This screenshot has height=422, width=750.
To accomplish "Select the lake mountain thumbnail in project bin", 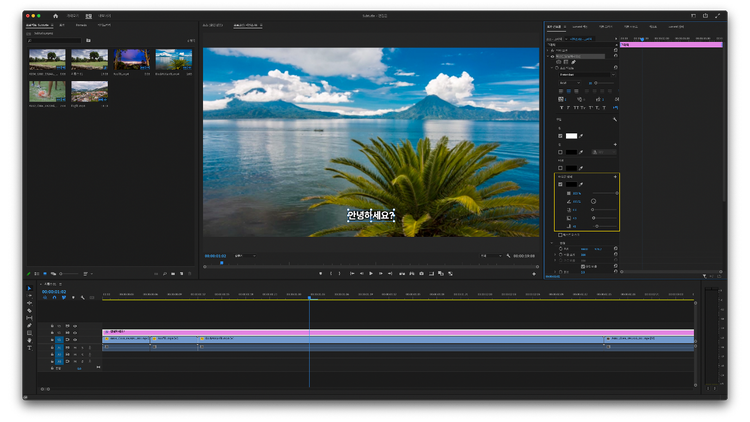I will tap(174, 60).
